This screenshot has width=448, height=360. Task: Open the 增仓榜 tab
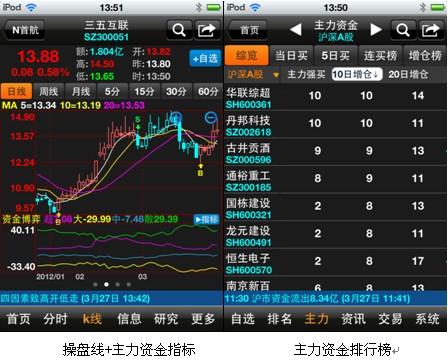tap(425, 55)
